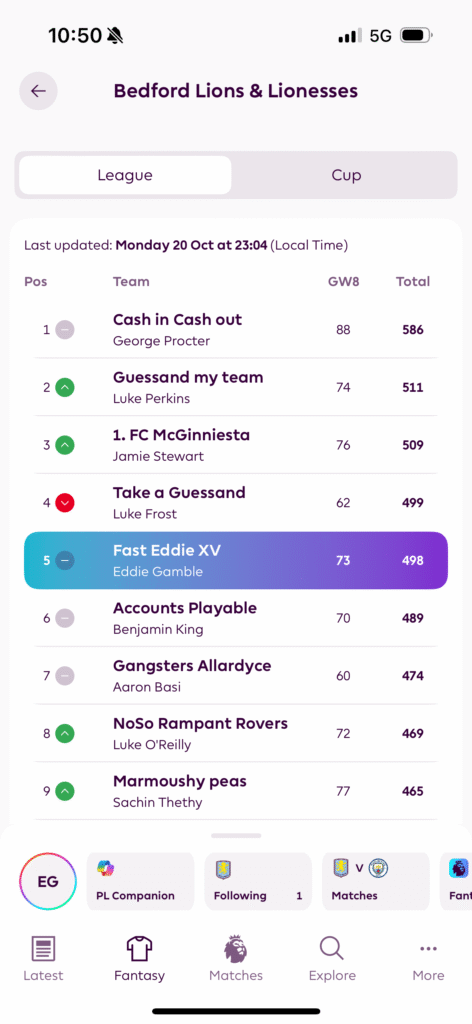Image resolution: width=472 pixels, height=1024 pixels.
Task: Tap green up arrow for Guessand my team
Action: click(x=65, y=387)
